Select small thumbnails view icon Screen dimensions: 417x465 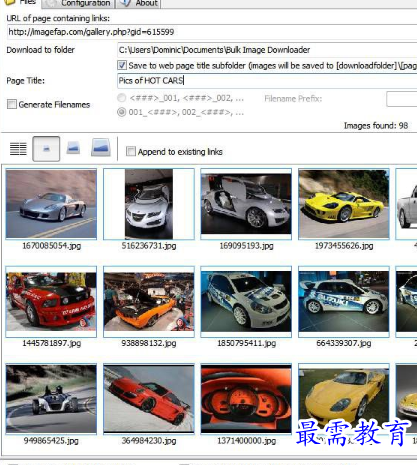pyautogui.click(x=46, y=149)
